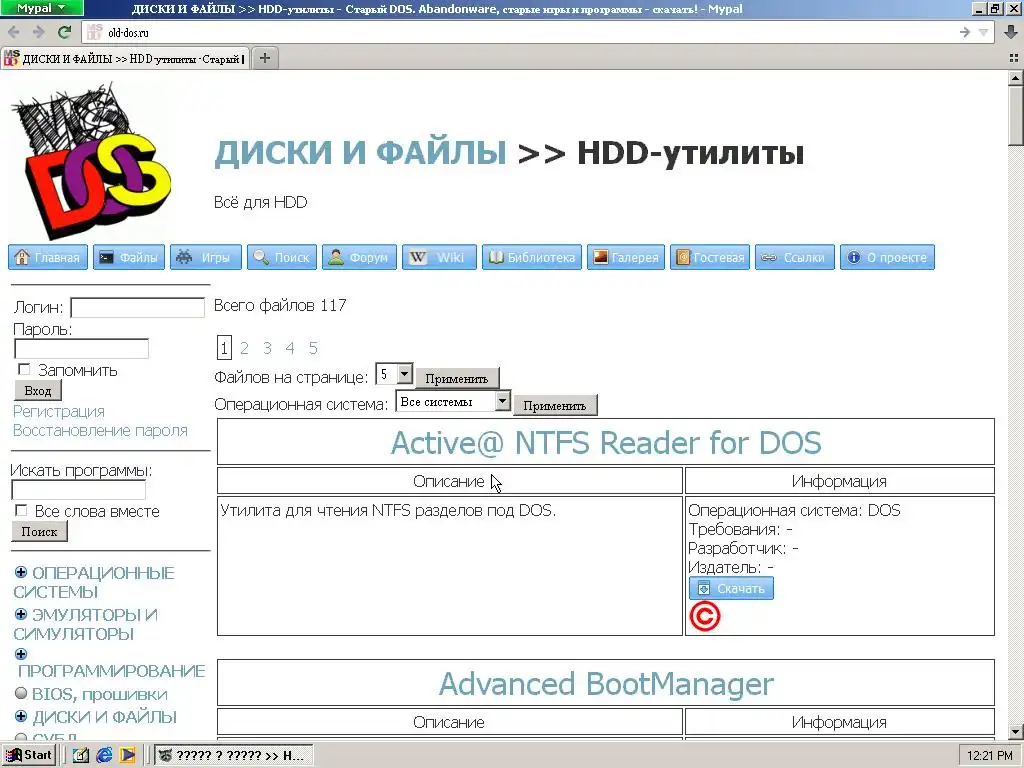
Task: Open the Файлы nav button
Action: click(x=129, y=257)
